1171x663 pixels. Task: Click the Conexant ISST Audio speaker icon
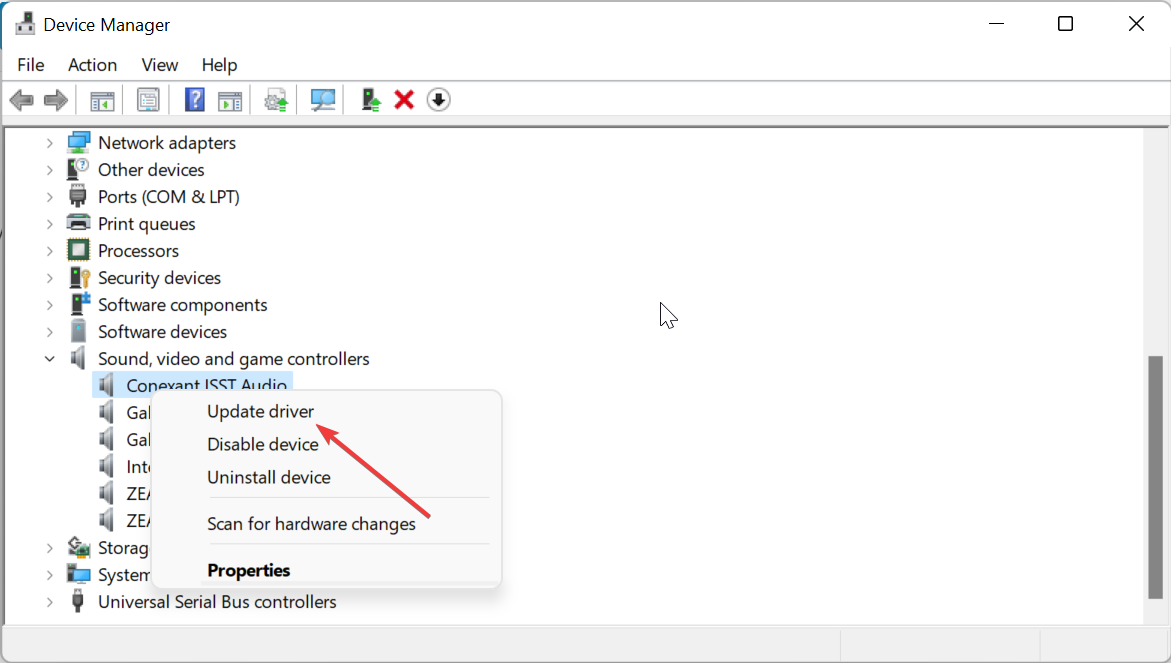107,385
